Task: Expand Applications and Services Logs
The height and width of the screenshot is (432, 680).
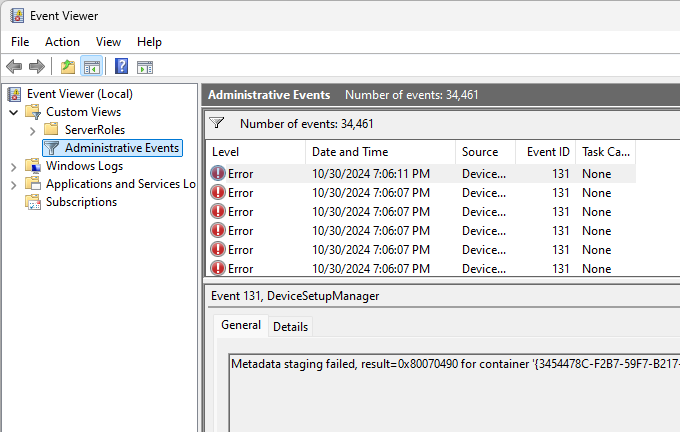Action: [14, 184]
